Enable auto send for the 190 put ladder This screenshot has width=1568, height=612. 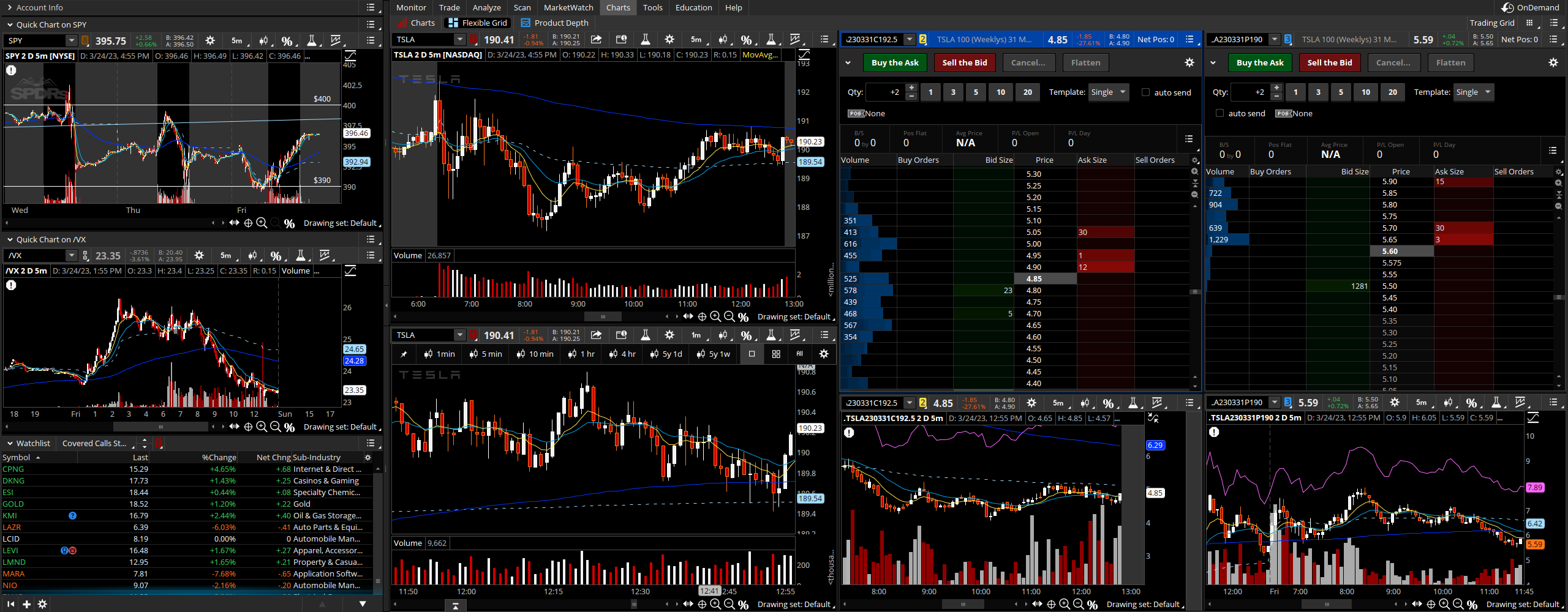tap(1219, 113)
